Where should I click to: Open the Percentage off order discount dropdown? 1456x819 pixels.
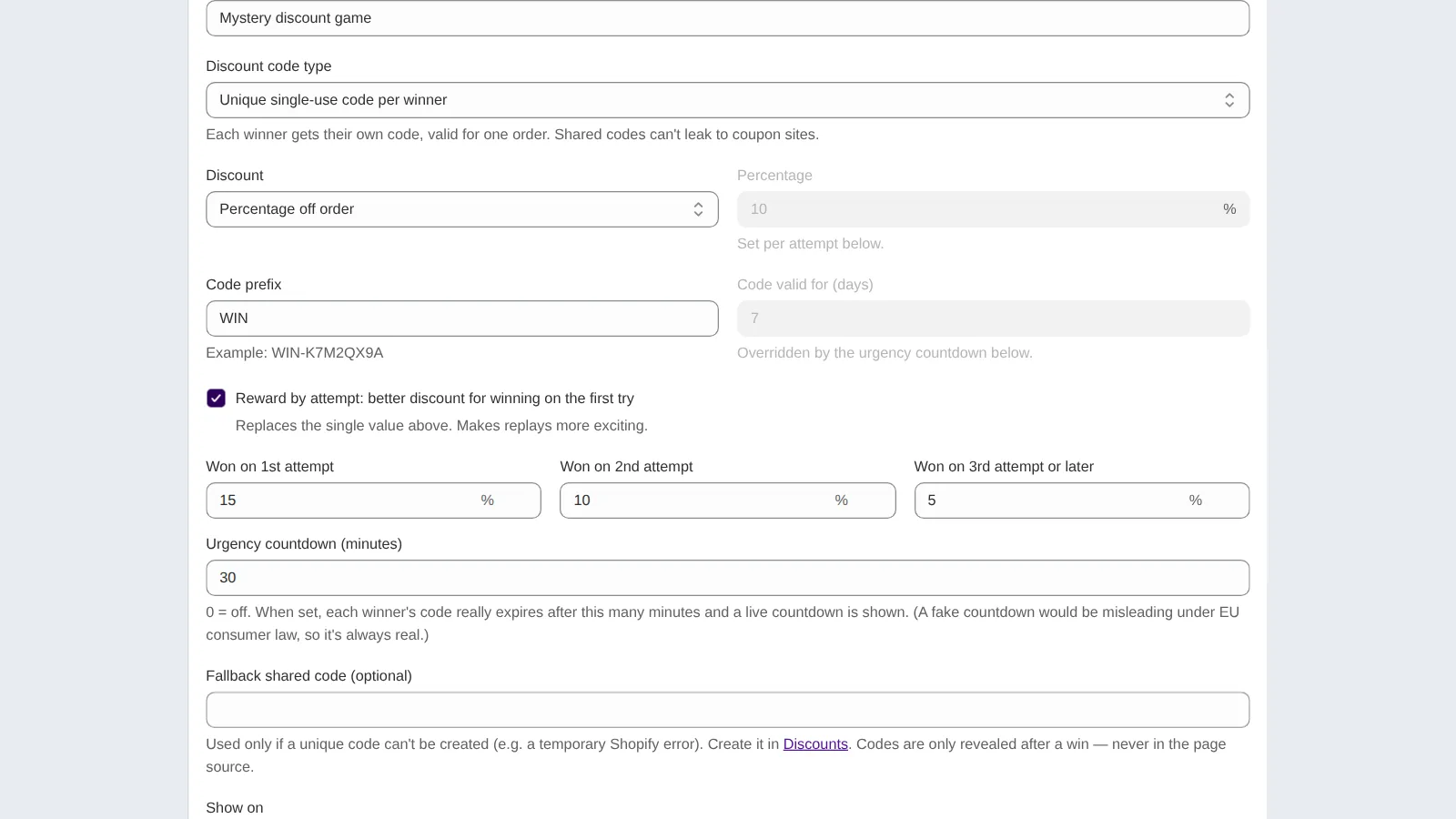pyautogui.click(x=462, y=209)
